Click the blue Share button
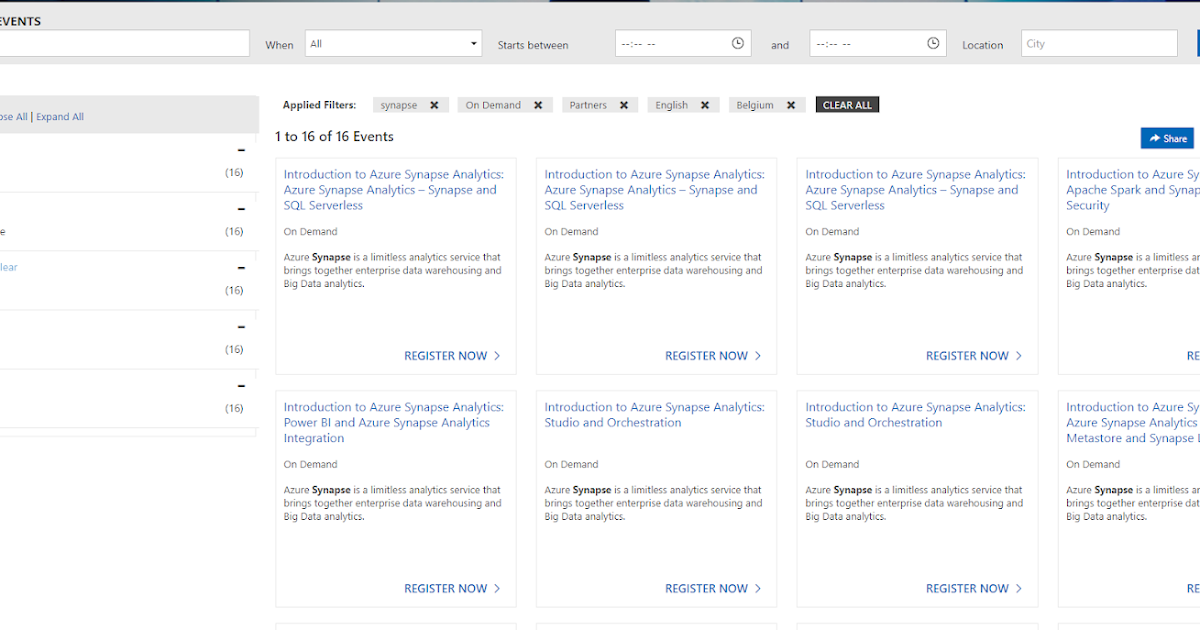 [x=1166, y=138]
